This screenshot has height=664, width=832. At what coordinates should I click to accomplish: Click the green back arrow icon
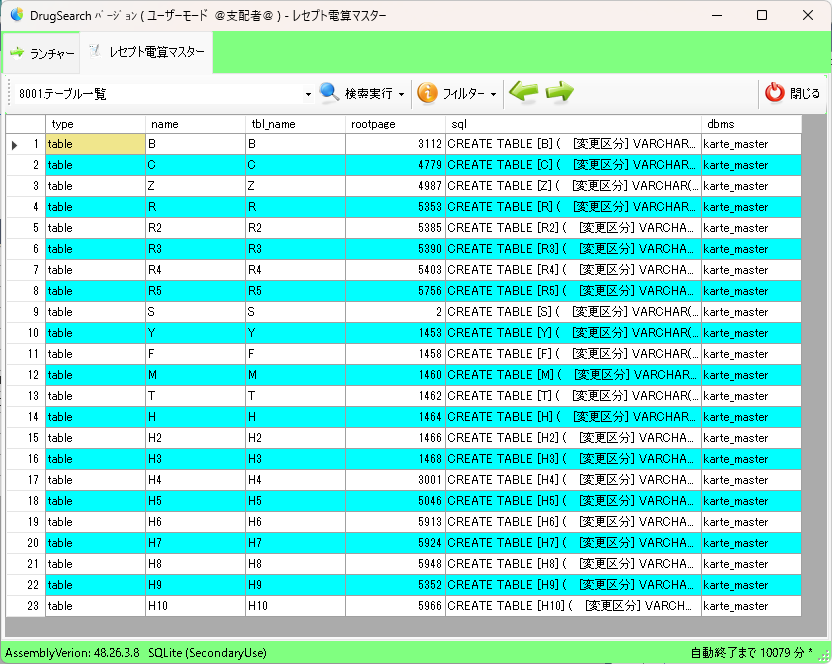click(523, 92)
